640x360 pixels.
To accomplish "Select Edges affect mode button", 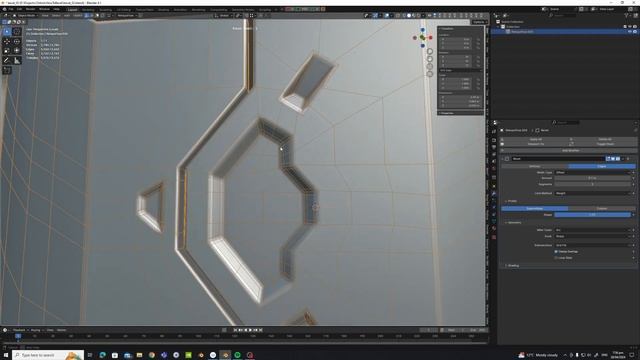I will pyautogui.click(x=602, y=166).
